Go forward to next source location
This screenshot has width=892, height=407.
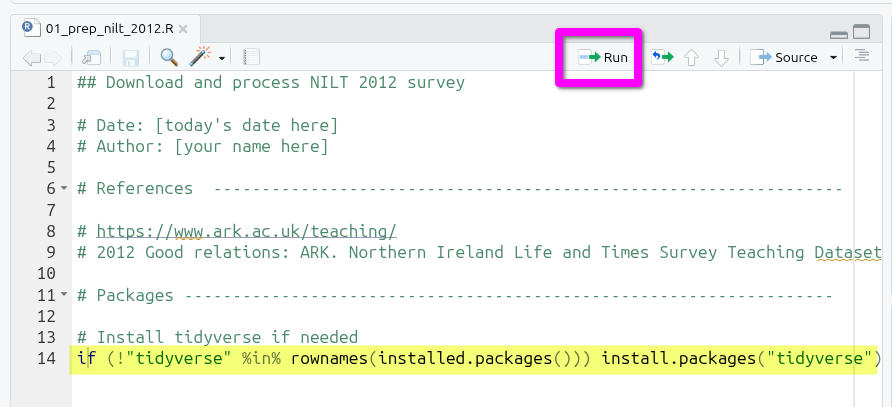click(x=52, y=57)
